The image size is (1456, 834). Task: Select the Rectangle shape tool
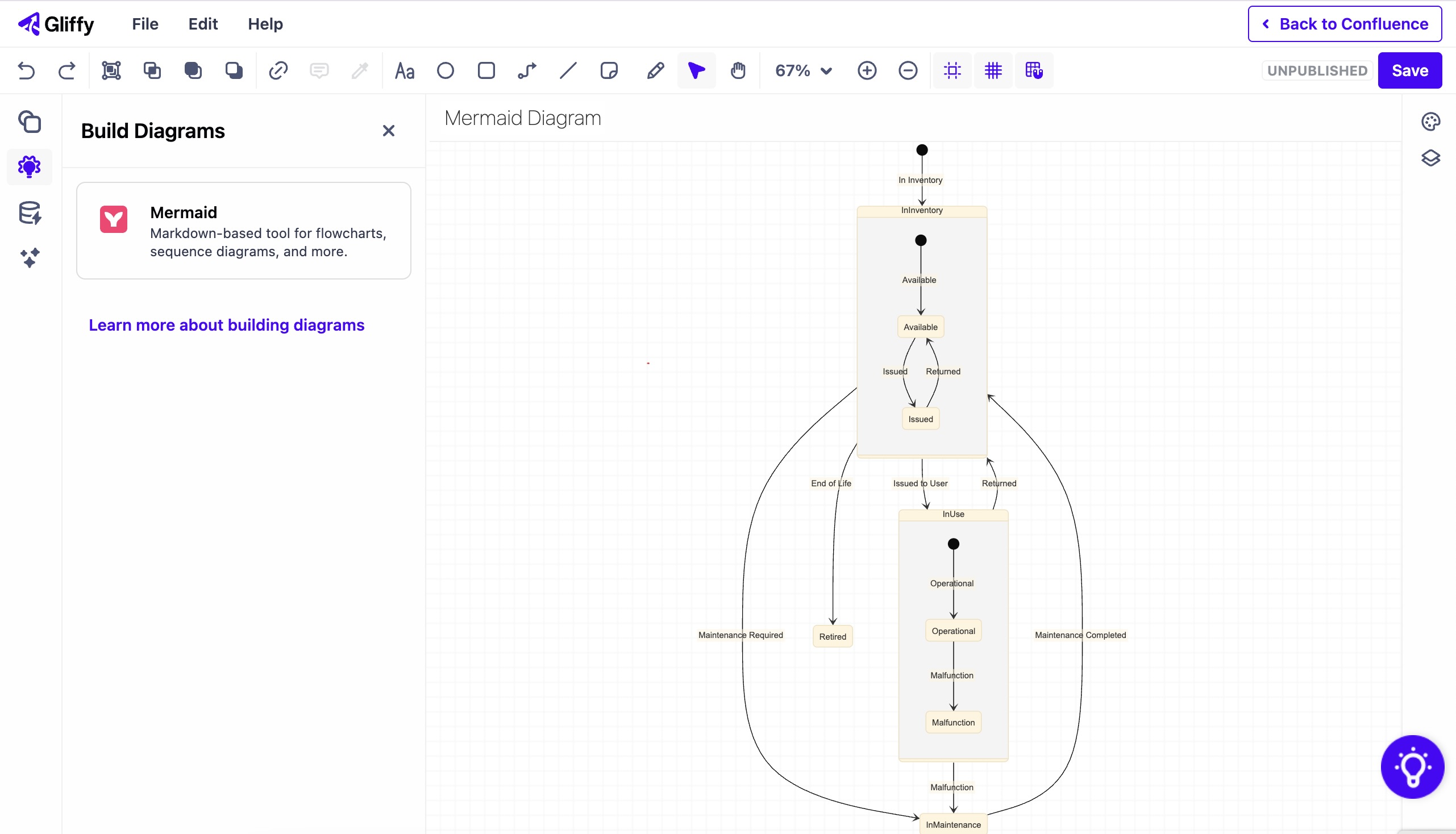(x=486, y=70)
